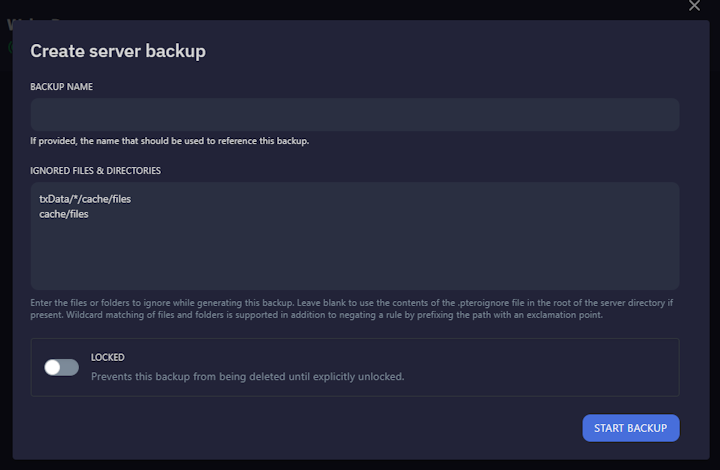
Task: Click the Start Backup button
Action: [x=630, y=428]
